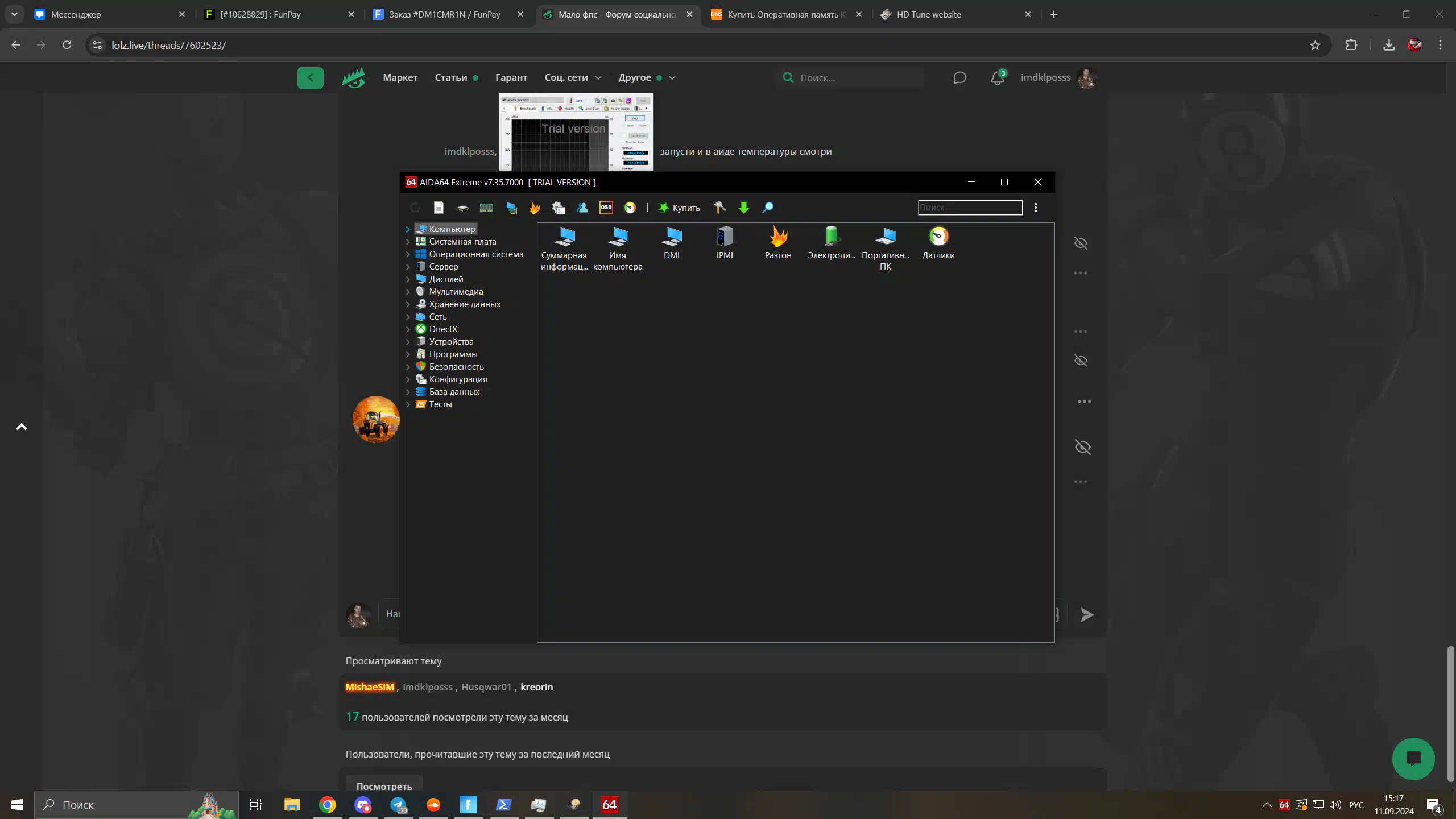Open the Портативный ПК icon
This screenshot has width=1456, height=819.
click(x=886, y=249)
